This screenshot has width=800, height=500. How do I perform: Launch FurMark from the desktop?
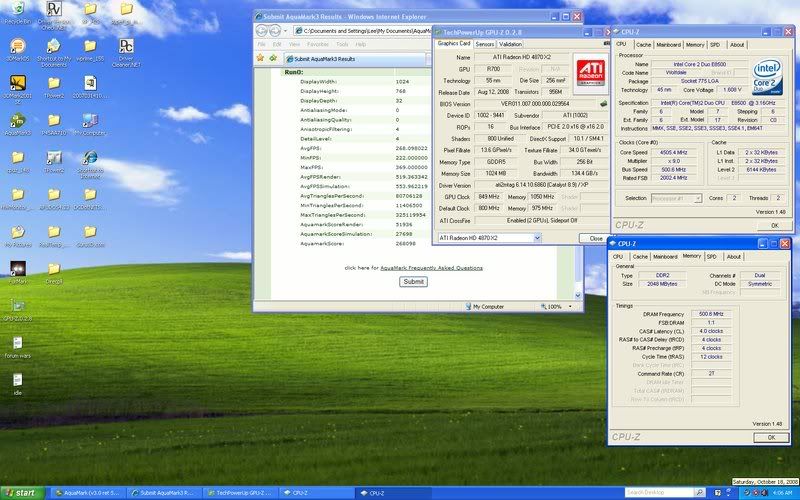[x=18, y=271]
